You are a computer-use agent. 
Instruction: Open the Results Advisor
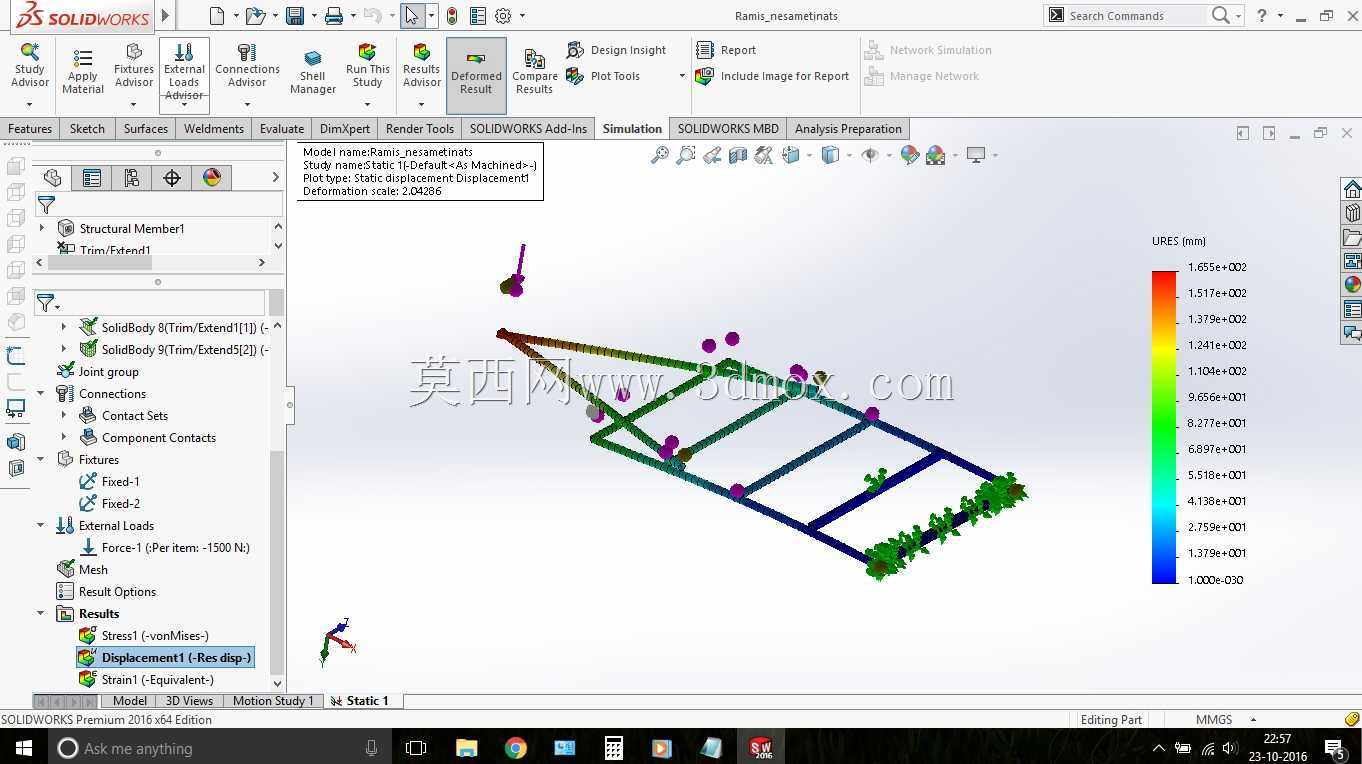422,68
